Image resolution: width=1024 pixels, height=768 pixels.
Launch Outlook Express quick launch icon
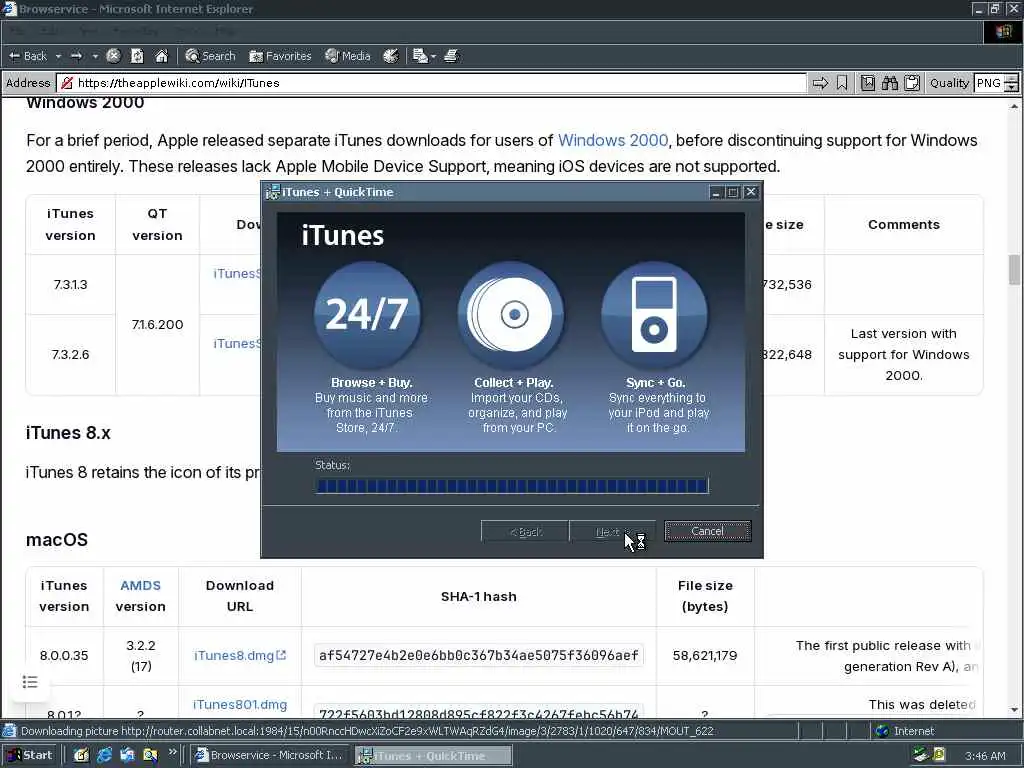pos(127,756)
